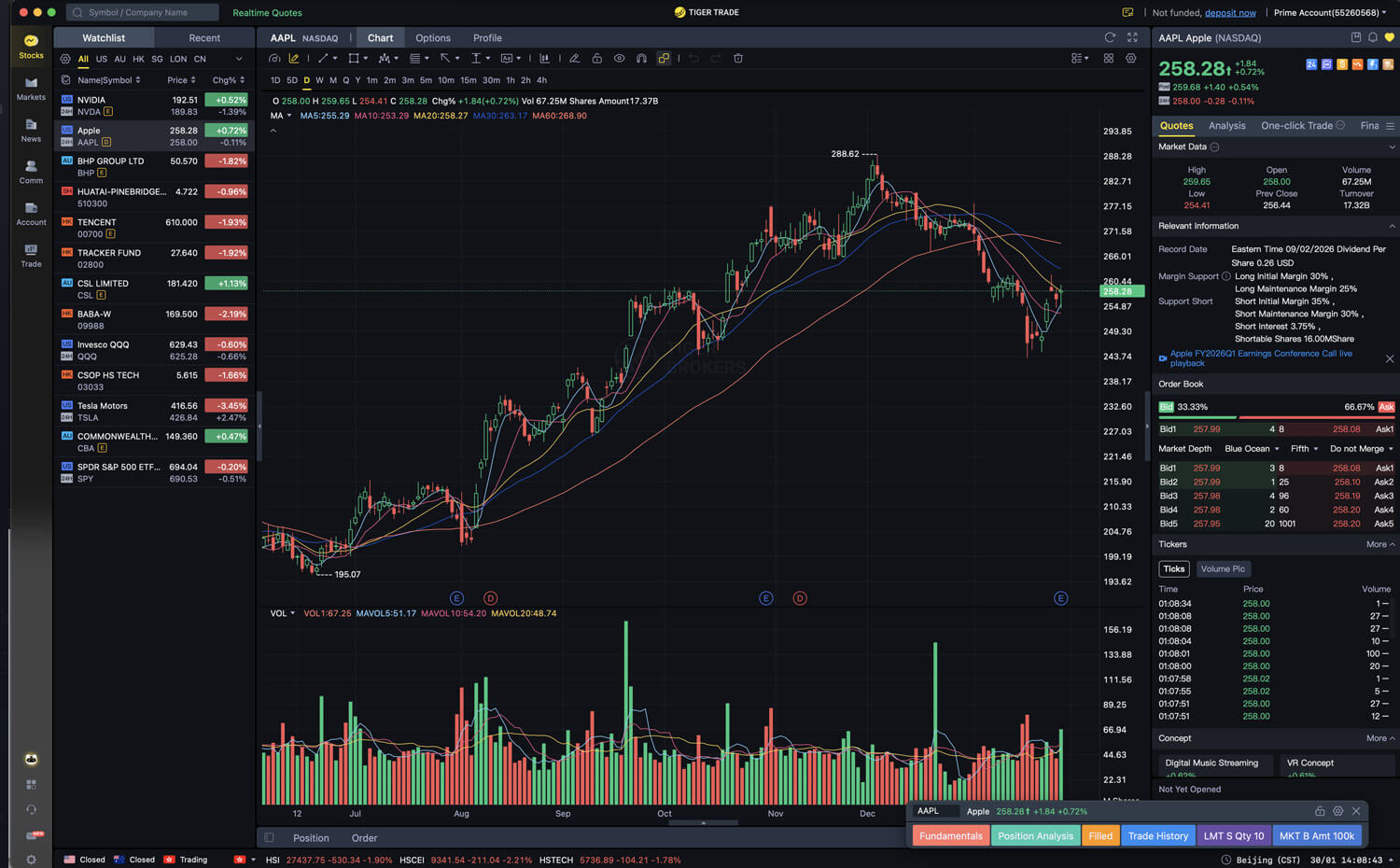Toggle drawing visibility eye icon
Screen dimensions: 1400x868
(x=619, y=59)
